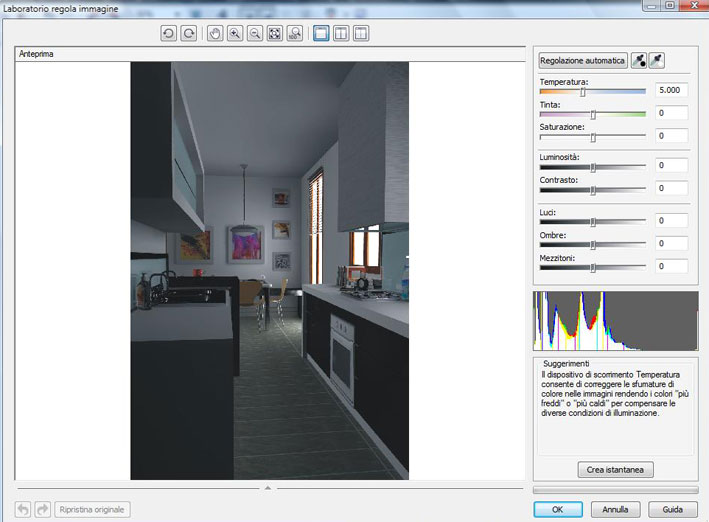Fit the image to the preview window
Screen dimensions: 709x522
click(x=275, y=33)
